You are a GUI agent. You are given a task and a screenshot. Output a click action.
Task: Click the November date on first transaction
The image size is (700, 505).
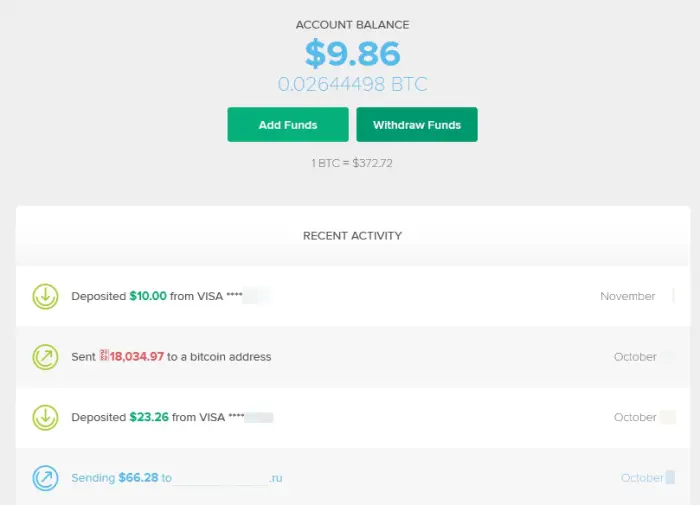[x=627, y=297]
